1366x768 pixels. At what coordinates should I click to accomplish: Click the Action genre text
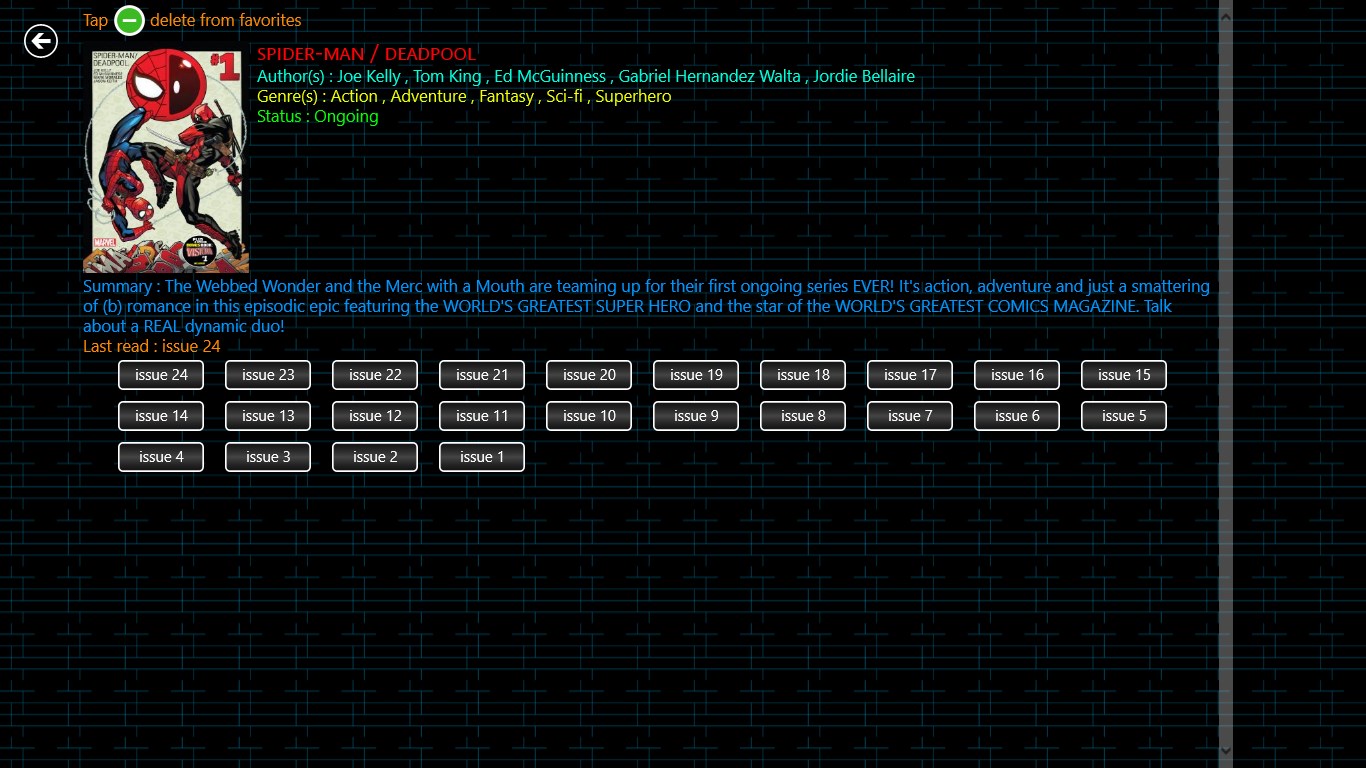point(354,96)
